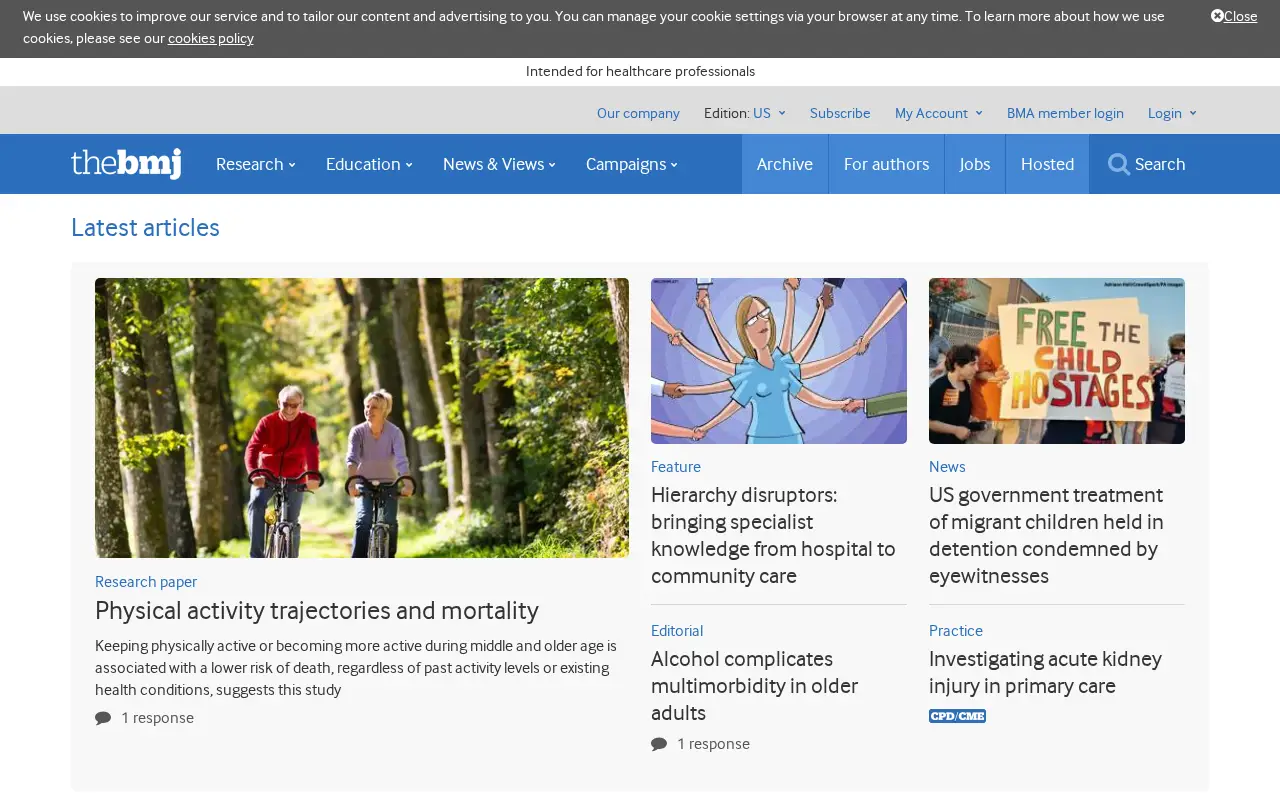
Task: Click the News category label
Action: click(x=947, y=467)
